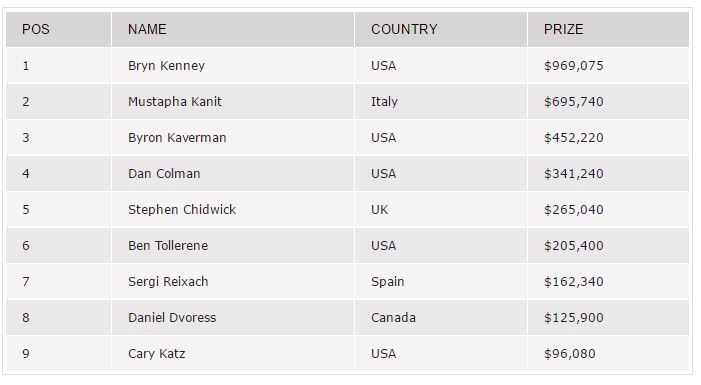Click the COUNTRY column header
The height and width of the screenshot is (385, 701).
[x=404, y=30]
